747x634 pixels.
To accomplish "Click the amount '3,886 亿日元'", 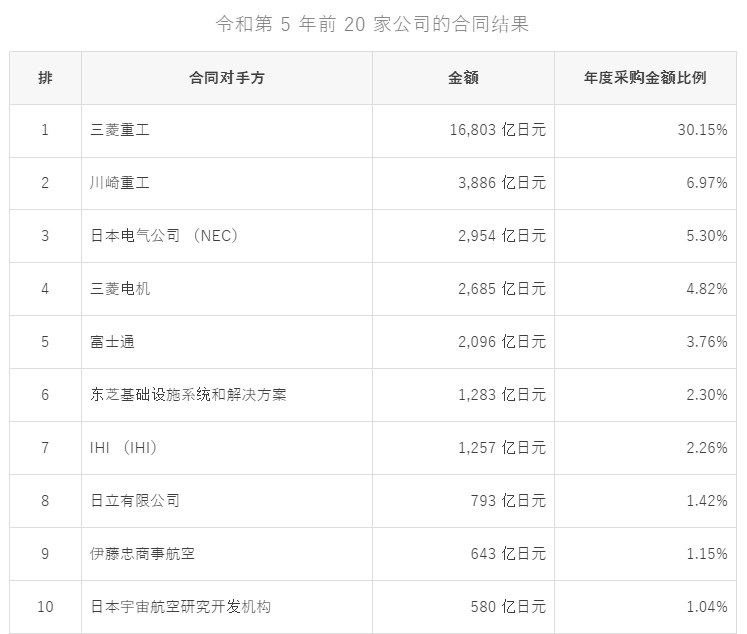I will pyautogui.click(x=502, y=183).
